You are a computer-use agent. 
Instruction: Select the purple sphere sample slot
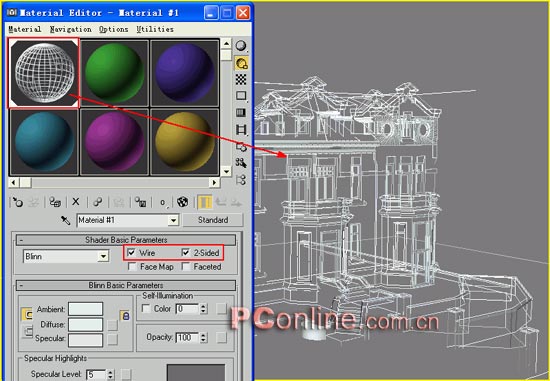tap(185, 73)
